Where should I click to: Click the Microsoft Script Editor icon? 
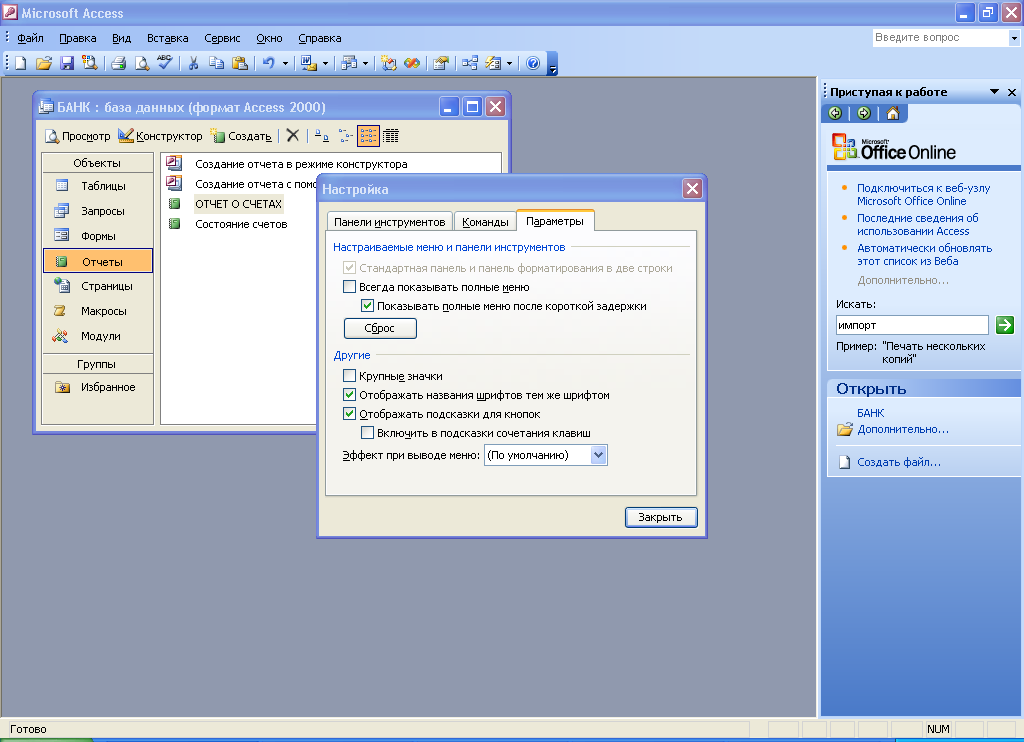pos(412,63)
